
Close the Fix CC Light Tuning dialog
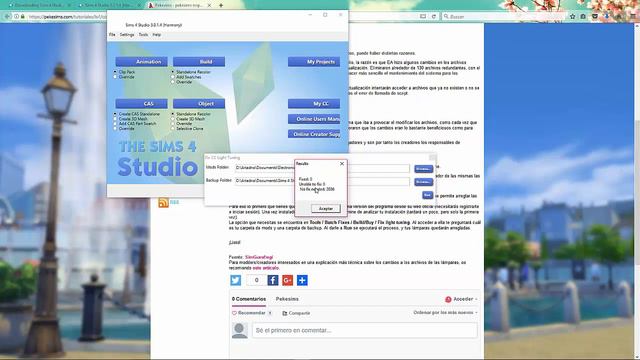click(433, 158)
